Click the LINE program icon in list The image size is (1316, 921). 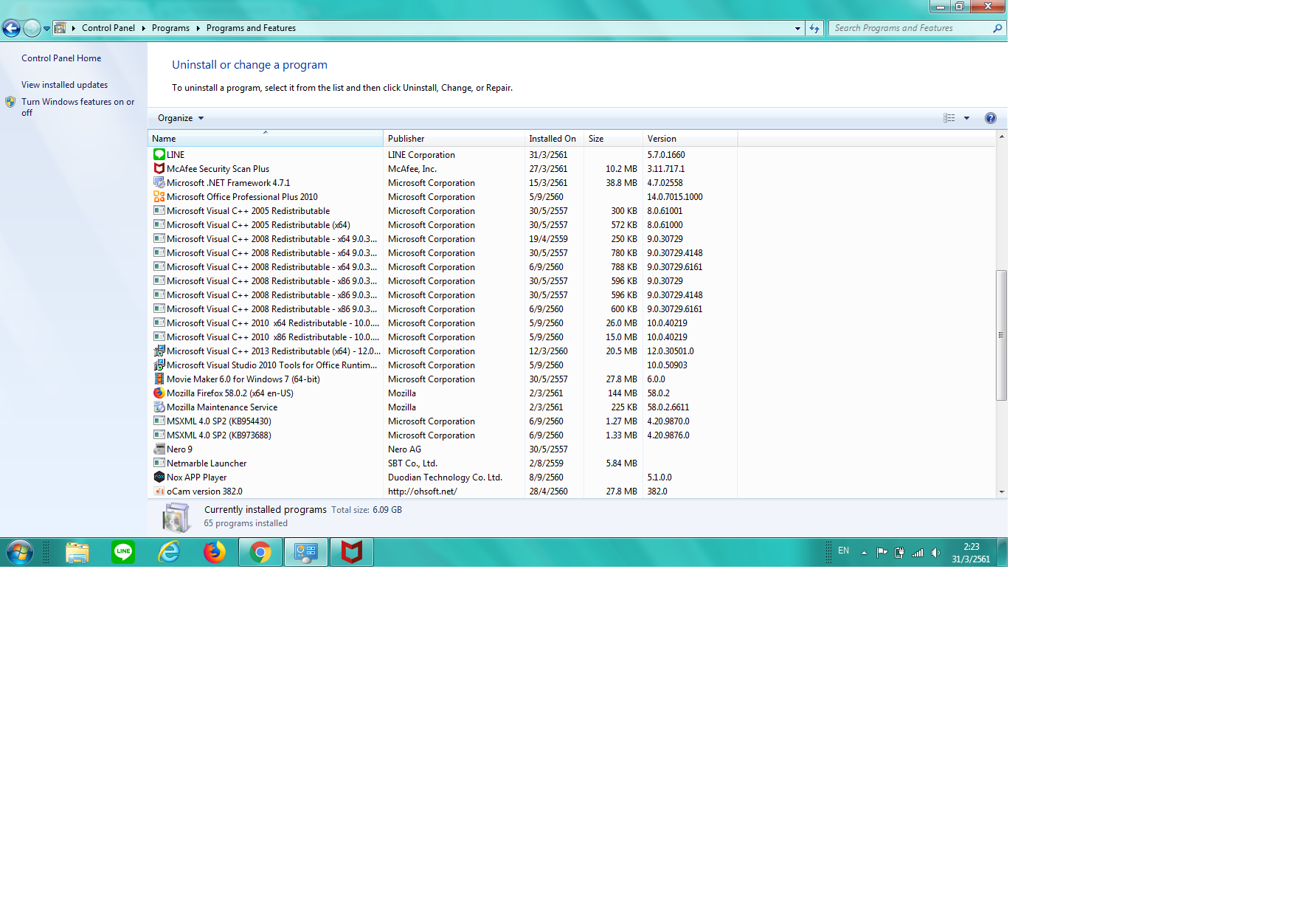(159, 155)
